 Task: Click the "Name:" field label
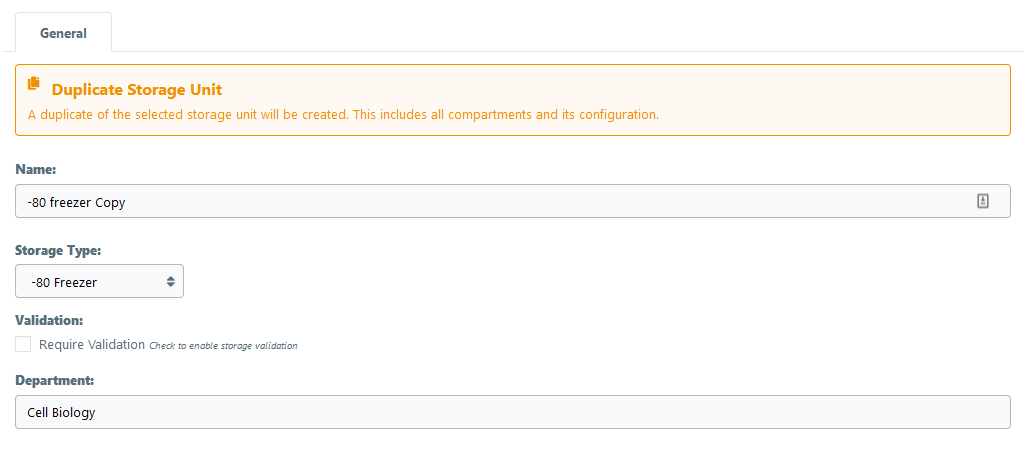35,170
